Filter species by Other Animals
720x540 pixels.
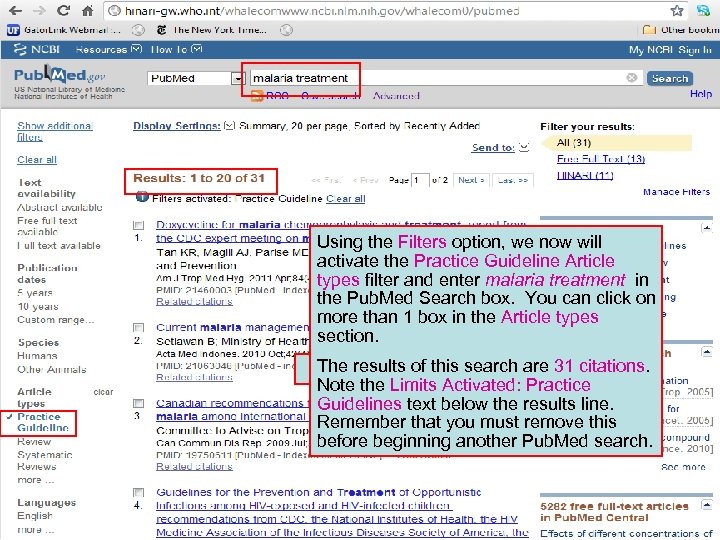point(51,369)
